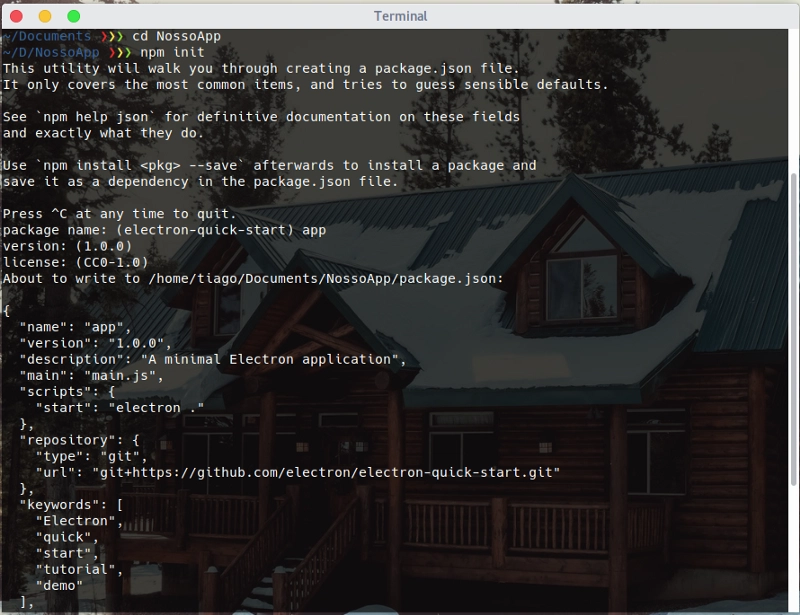Click line 'It only covers the most common items'

pos(306,85)
